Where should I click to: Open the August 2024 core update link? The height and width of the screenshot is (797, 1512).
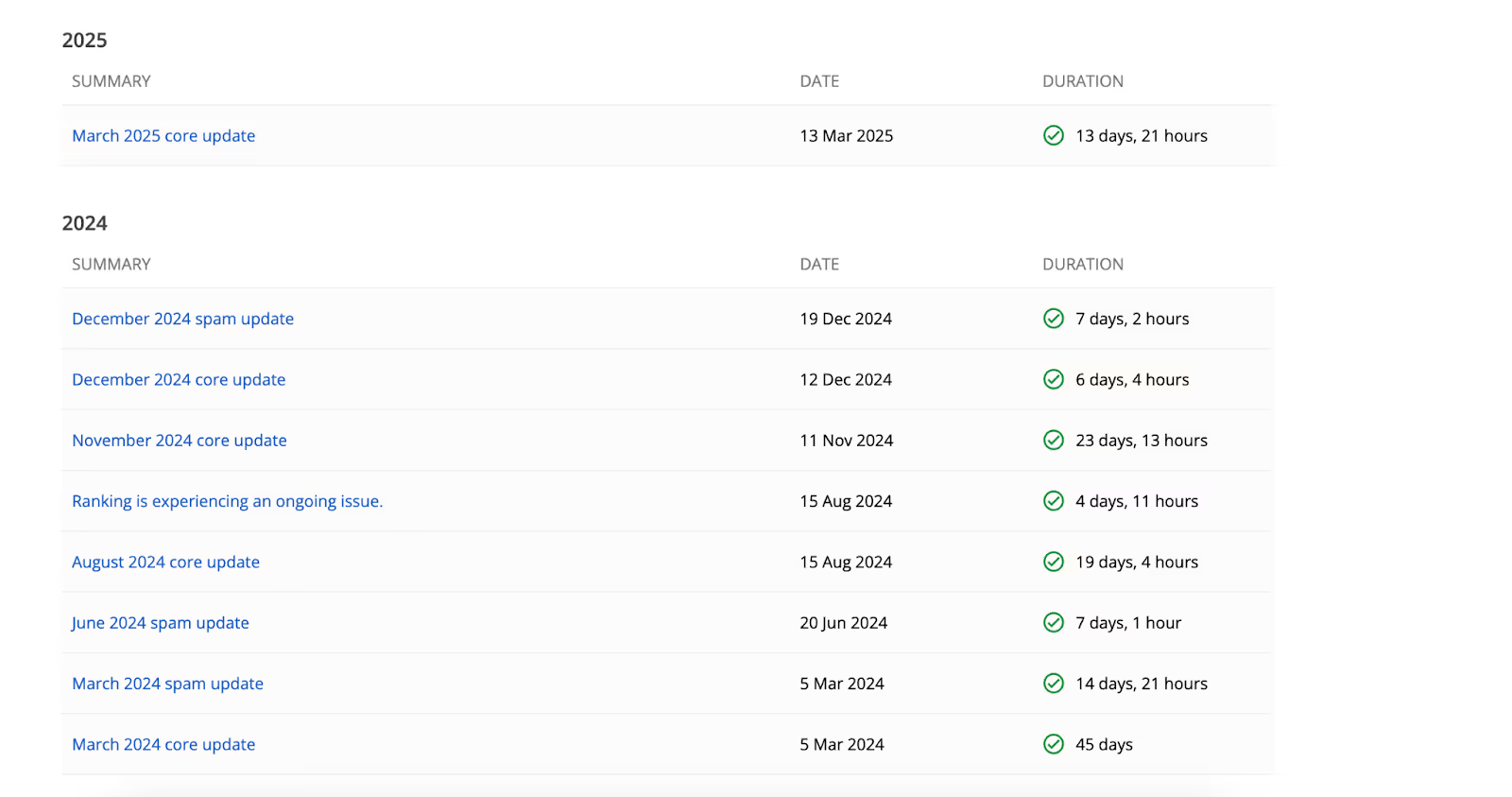[x=165, y=562]
